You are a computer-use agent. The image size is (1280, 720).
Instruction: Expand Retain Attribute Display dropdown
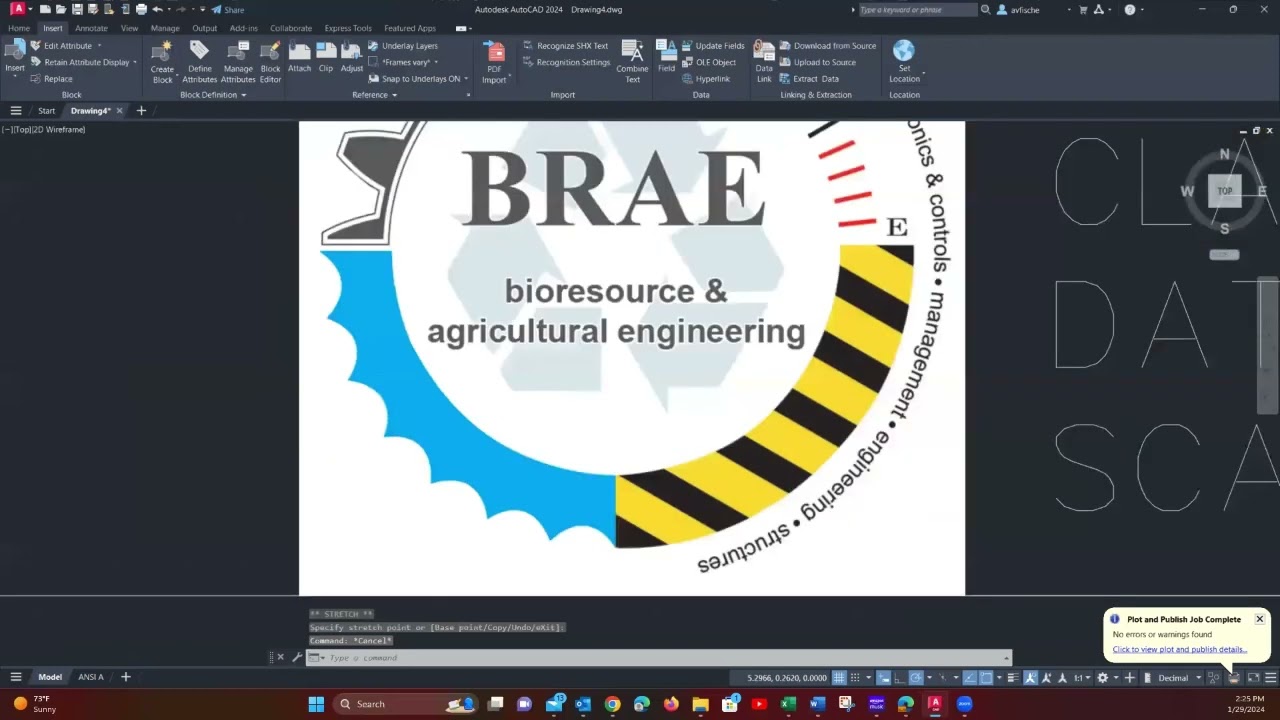coord(135,62)
